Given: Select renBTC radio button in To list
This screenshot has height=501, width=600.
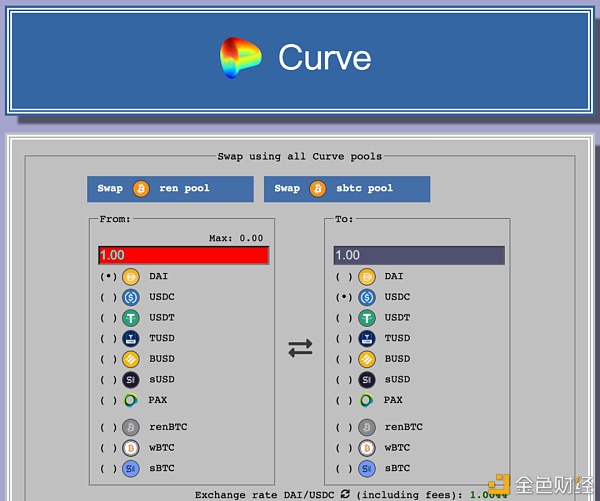Looking at the screenshot, I should 343,428.
